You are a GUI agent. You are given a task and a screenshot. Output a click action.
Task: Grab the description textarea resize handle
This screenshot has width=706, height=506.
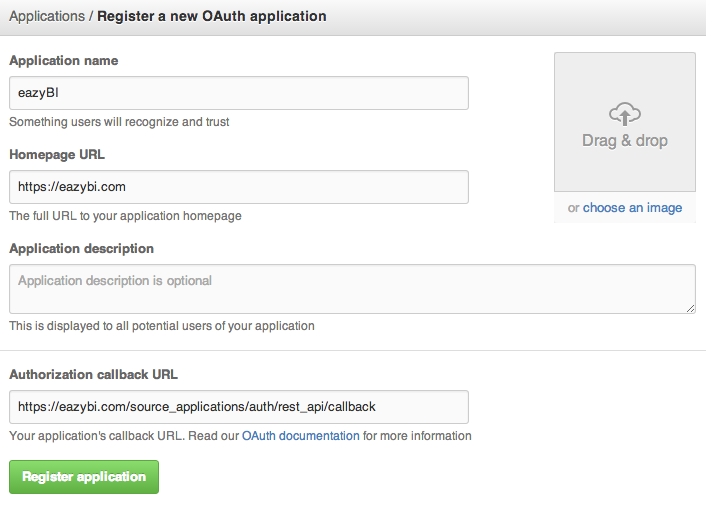[690, 308]
